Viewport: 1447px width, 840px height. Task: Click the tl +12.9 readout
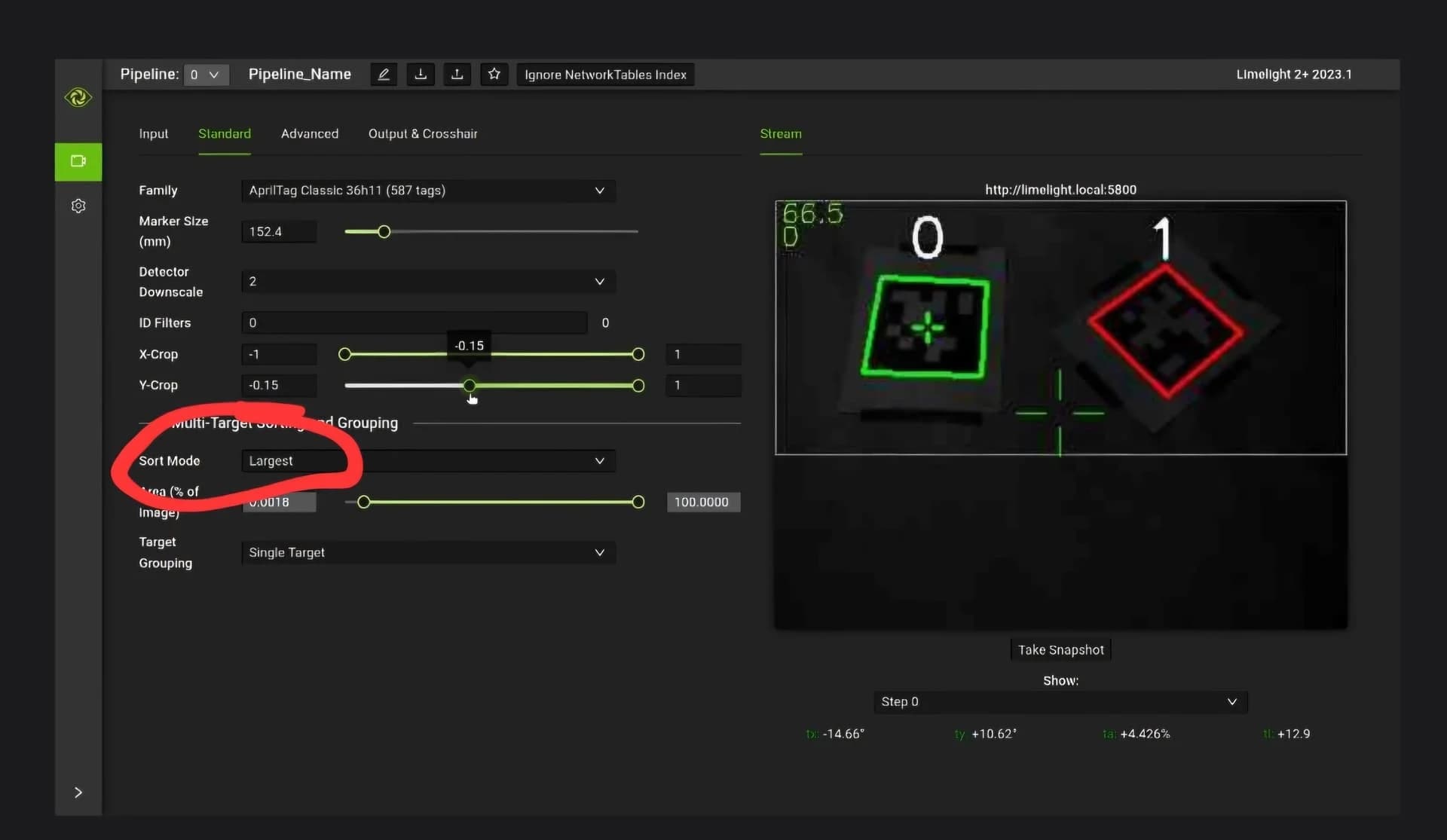pyautogui.click(x=1286, y=734)
